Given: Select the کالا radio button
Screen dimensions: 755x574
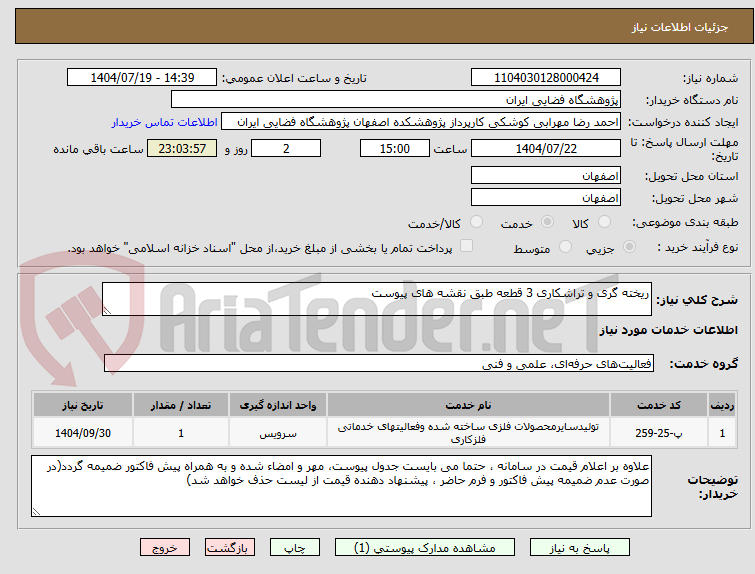Looking at the screenshot, I should click(x=604, y=222).
